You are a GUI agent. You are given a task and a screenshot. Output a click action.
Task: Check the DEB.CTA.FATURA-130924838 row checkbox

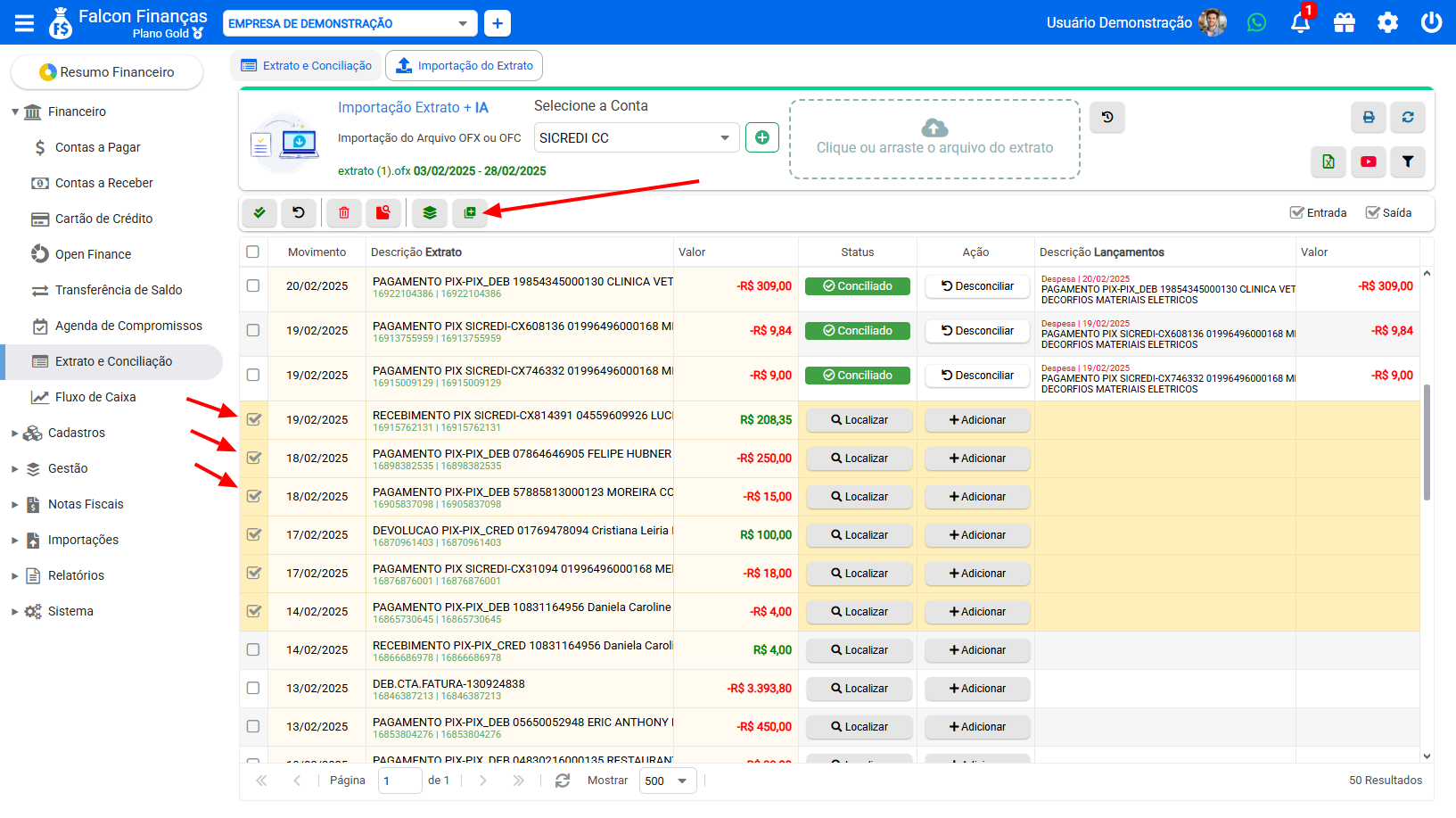click(x=253, y=688)
